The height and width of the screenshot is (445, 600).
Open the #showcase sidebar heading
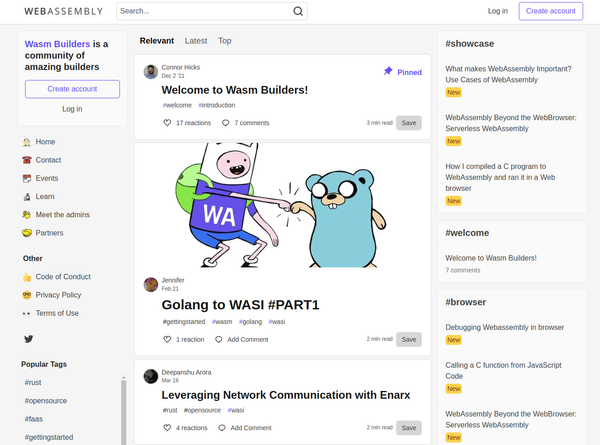[470, 44]
